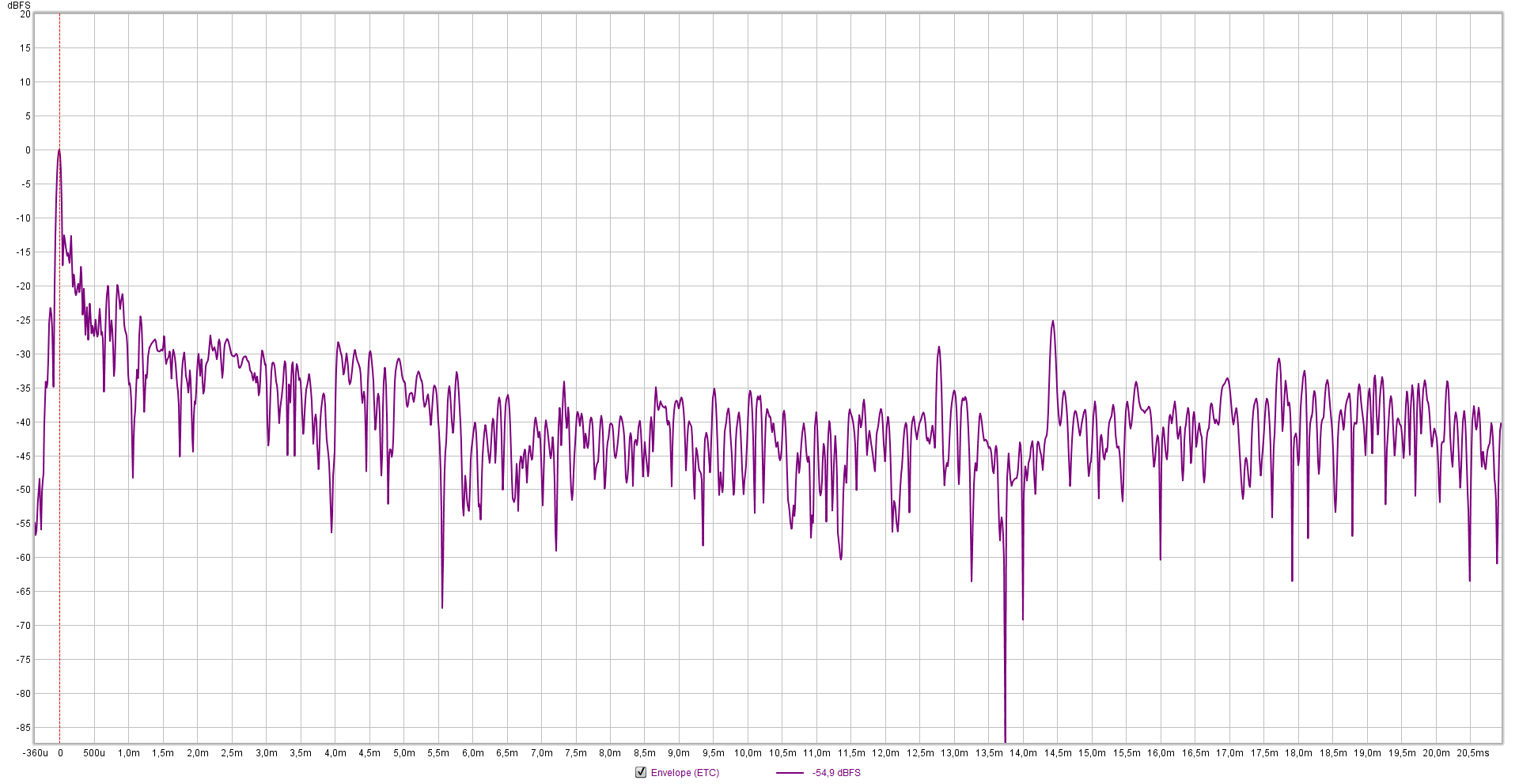Click the 5,0m time axis label
Screen dimensions: 1519x784
[x=403, y=753]
